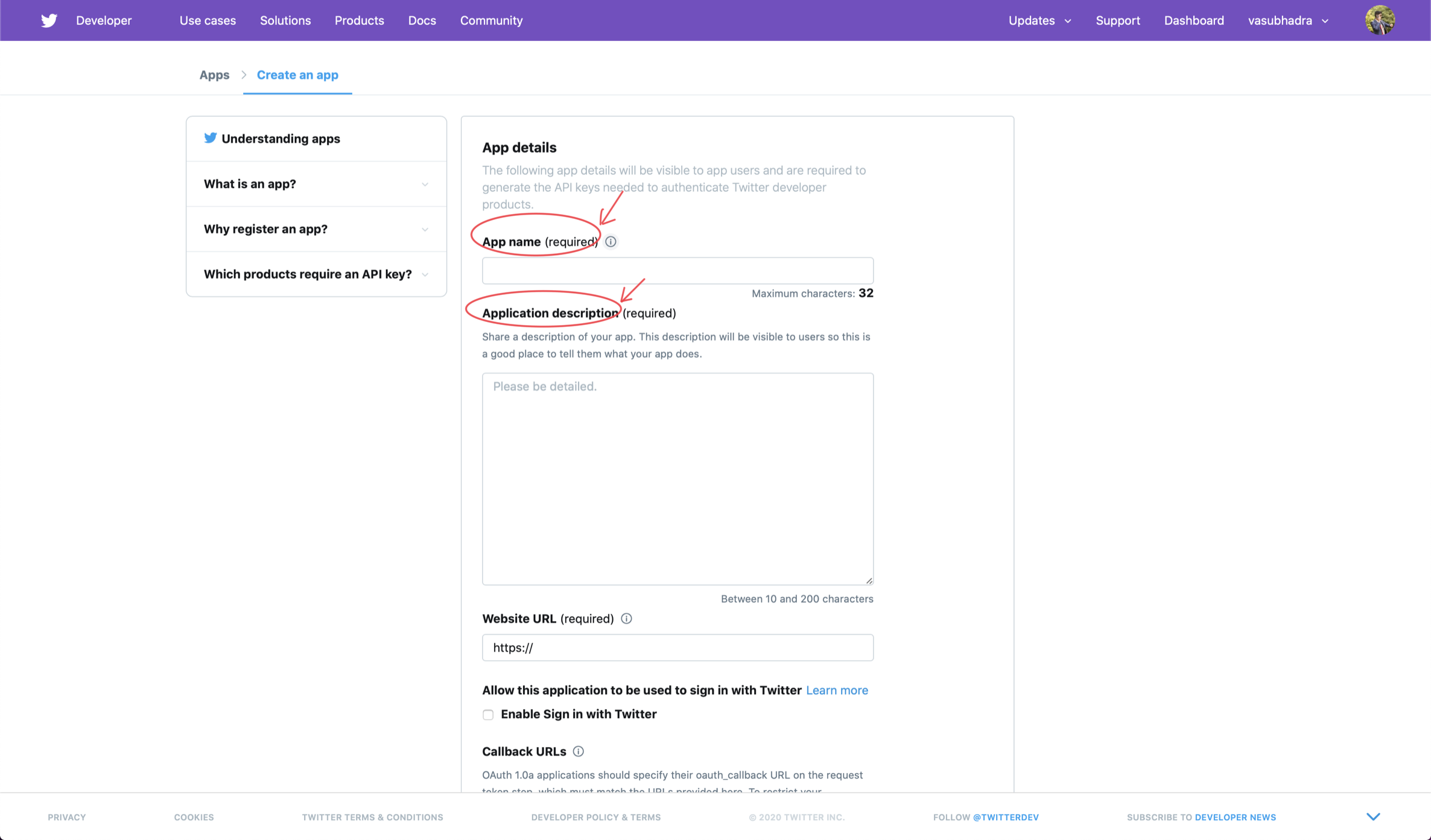The height and width of the screenshot is (840, 1431).
Task: Click the App name input field
Action: 677,270
